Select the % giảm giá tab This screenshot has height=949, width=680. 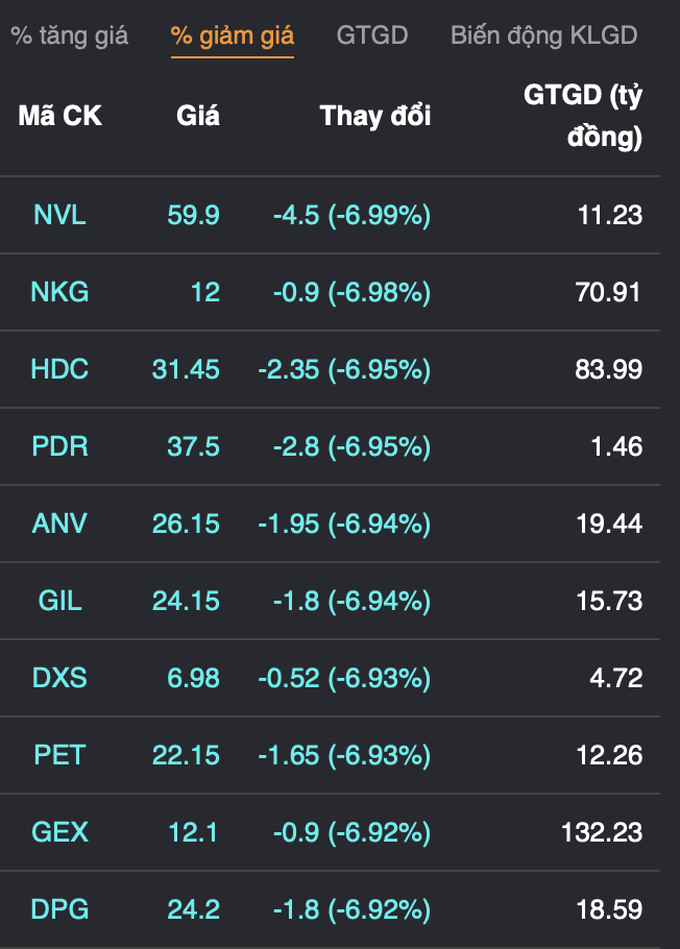coord(232,36)
